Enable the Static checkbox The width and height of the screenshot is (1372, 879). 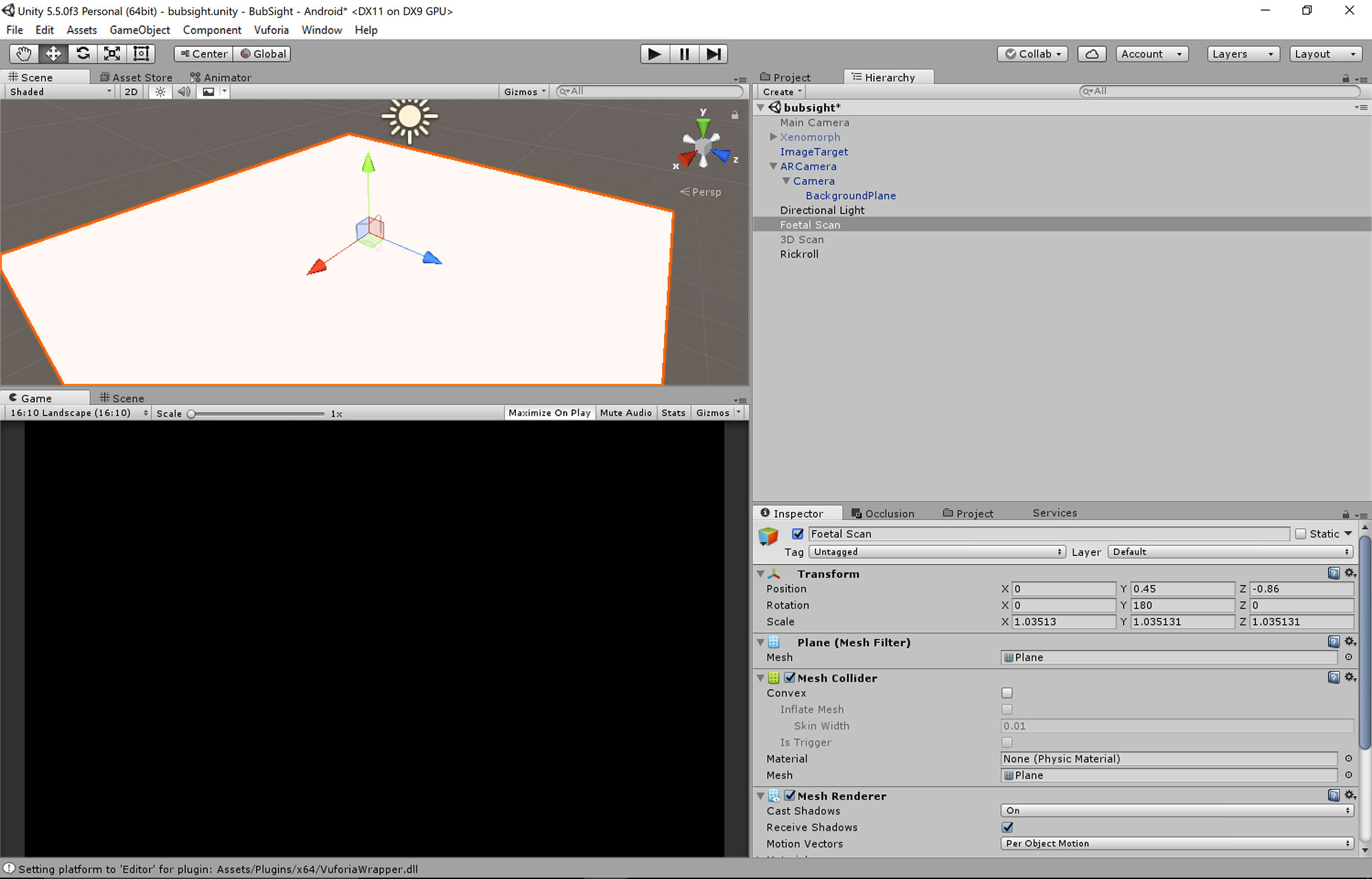[x=1300, y=534]
